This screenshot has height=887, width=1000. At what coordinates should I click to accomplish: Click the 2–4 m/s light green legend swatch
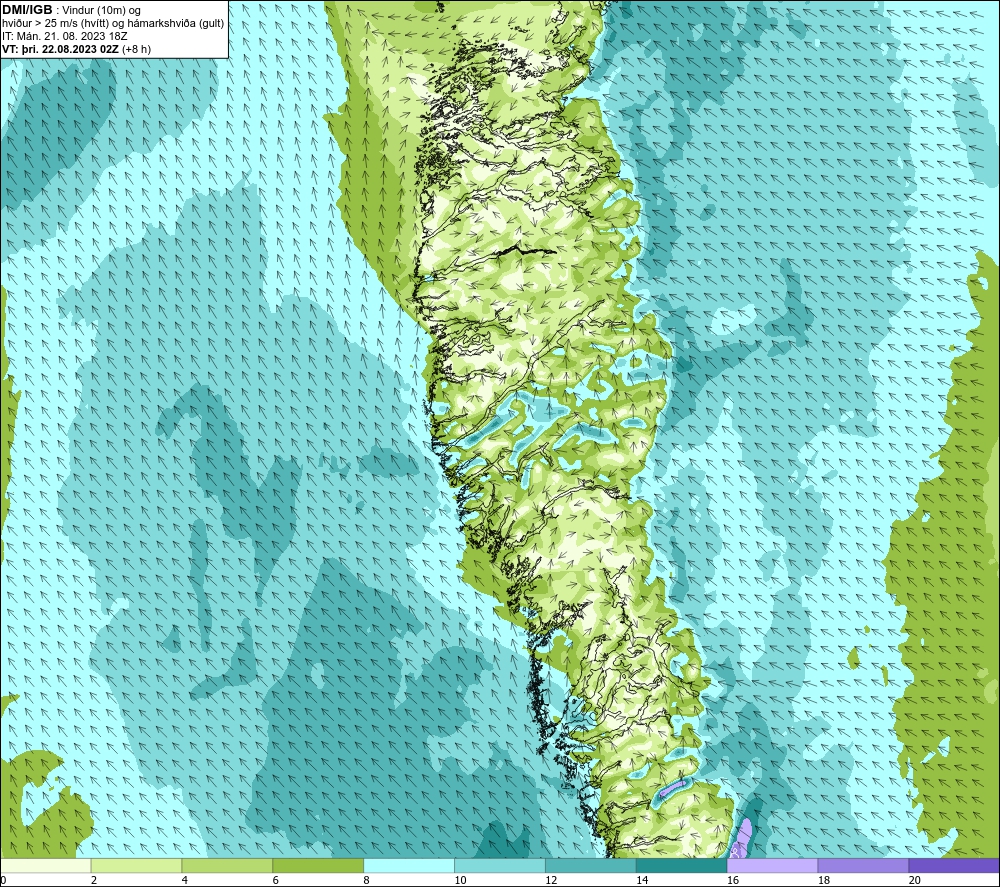click(136, 866)
